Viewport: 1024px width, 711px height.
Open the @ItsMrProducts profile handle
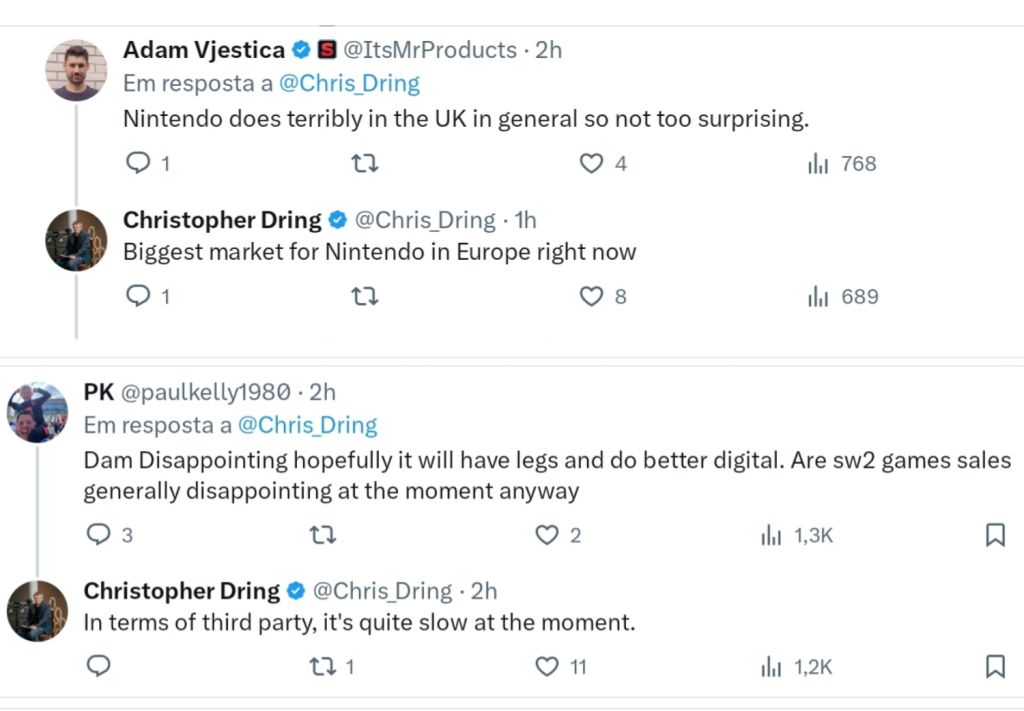pyautogui.click(x=430, y=50)
